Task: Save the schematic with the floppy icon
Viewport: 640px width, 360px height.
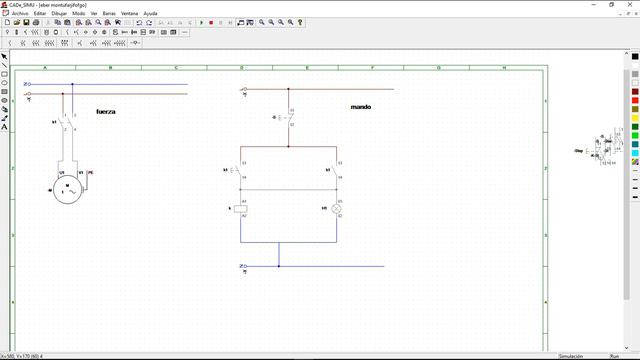Action: click(26, 22)
